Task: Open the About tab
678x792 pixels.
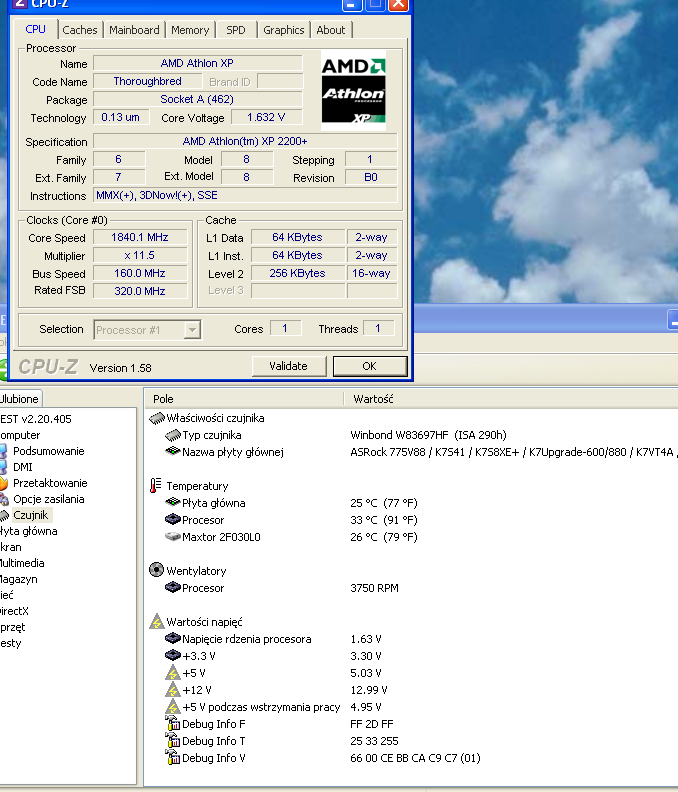Action: point(331,30)
